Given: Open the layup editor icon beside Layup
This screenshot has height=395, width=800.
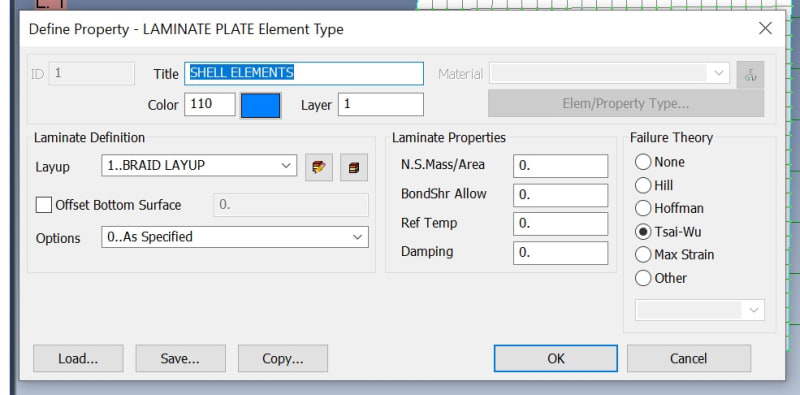Looking at the screenshot, I should (319, 167).
